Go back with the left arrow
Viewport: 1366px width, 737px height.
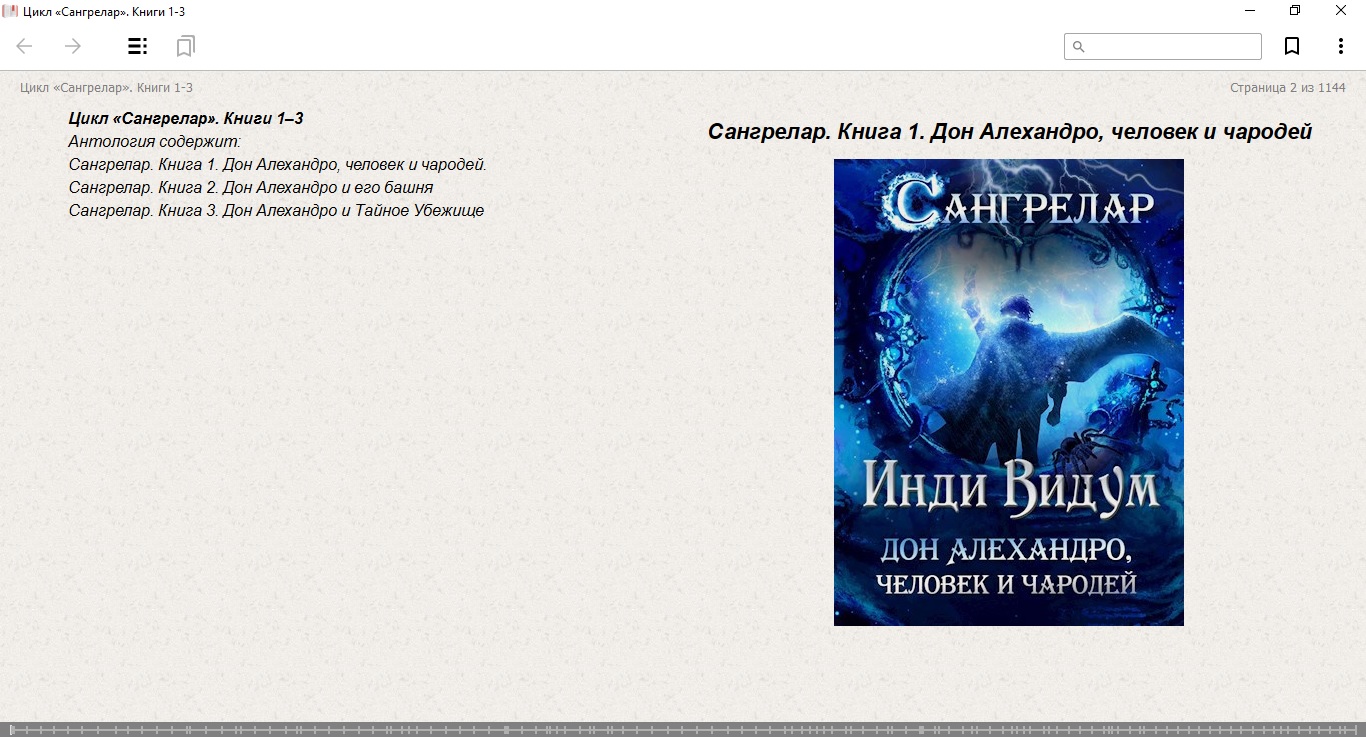tap(25, 46)
